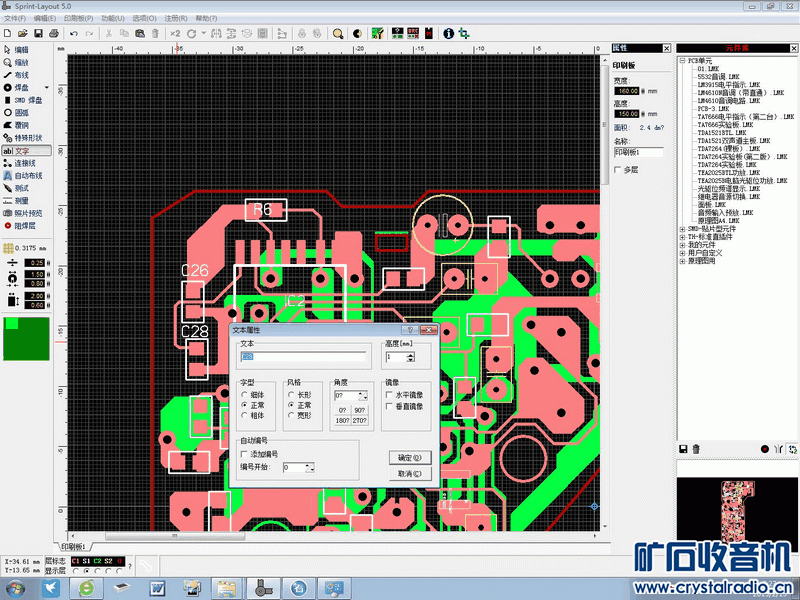This screenshot has width=800, height=600.
Task: Enable the 水平镜像 horizontal mirror checkbox
Action: 389,395
